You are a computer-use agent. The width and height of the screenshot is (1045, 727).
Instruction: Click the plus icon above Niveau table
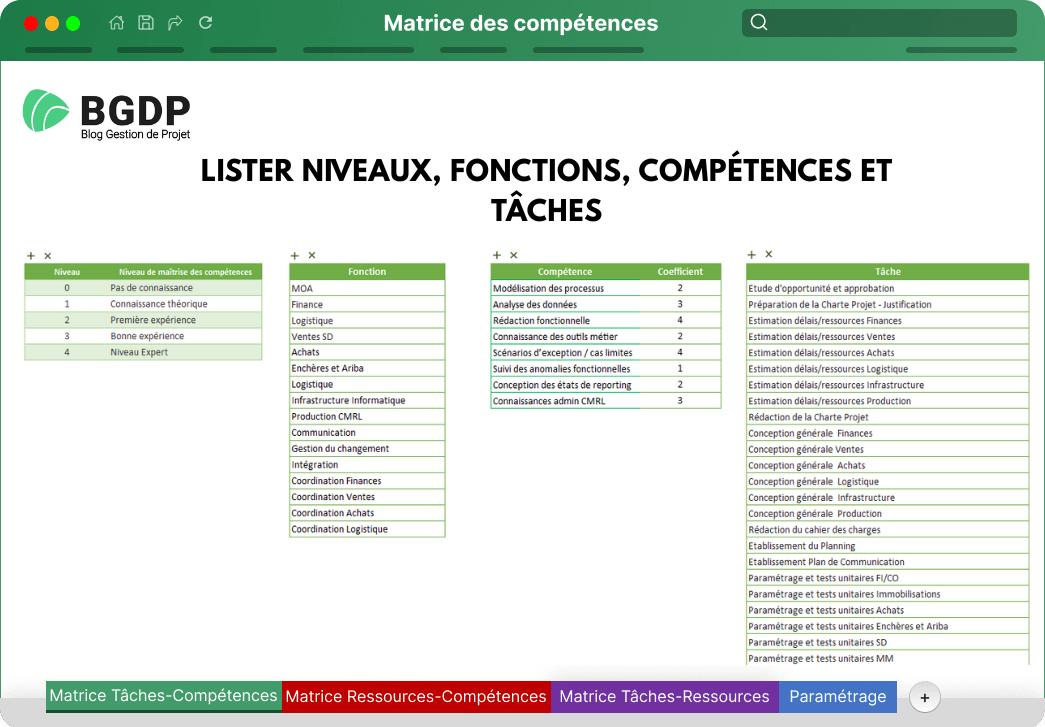[x=30, y=256]
